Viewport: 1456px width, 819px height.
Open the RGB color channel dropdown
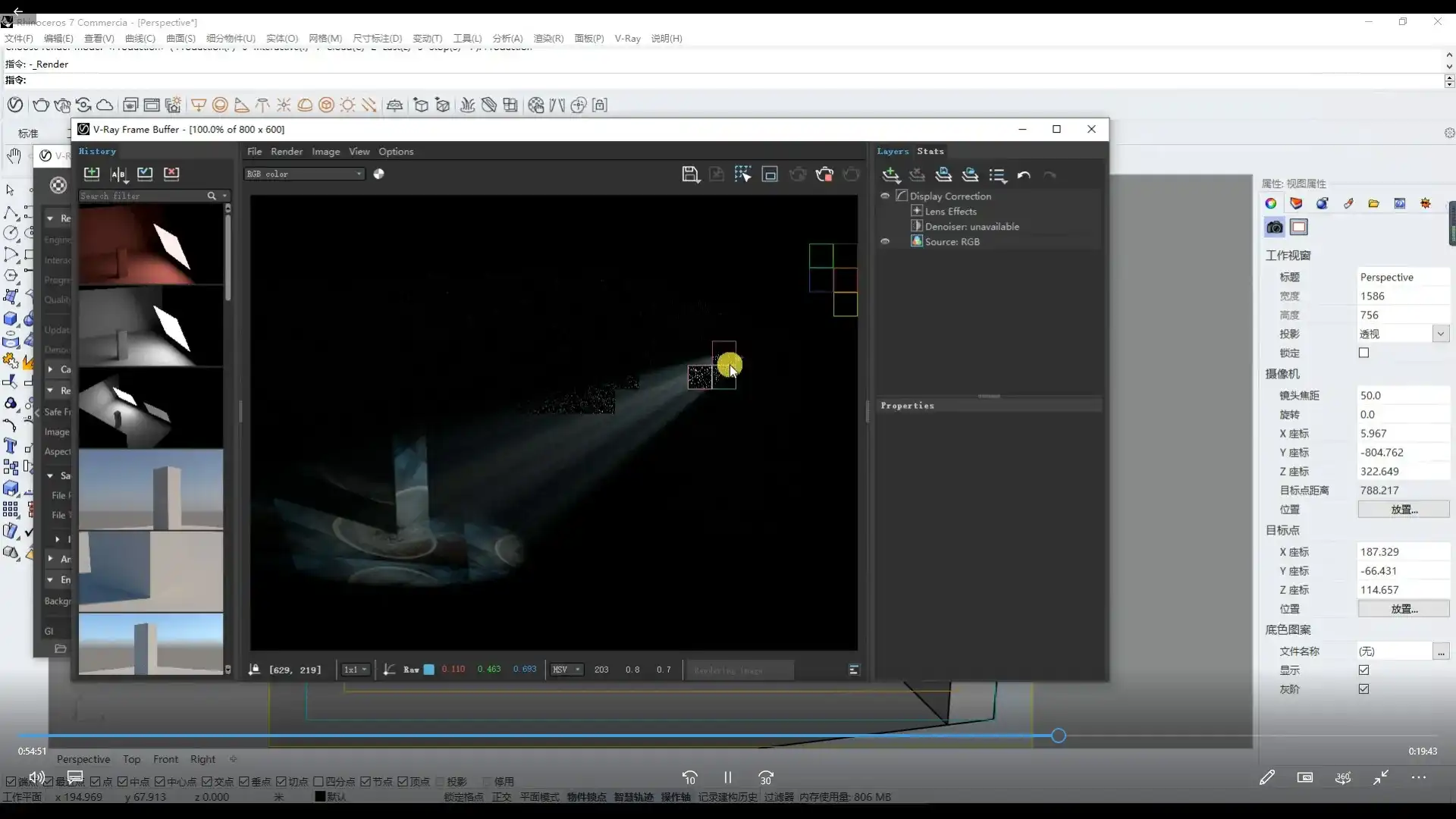click(304, 174)
